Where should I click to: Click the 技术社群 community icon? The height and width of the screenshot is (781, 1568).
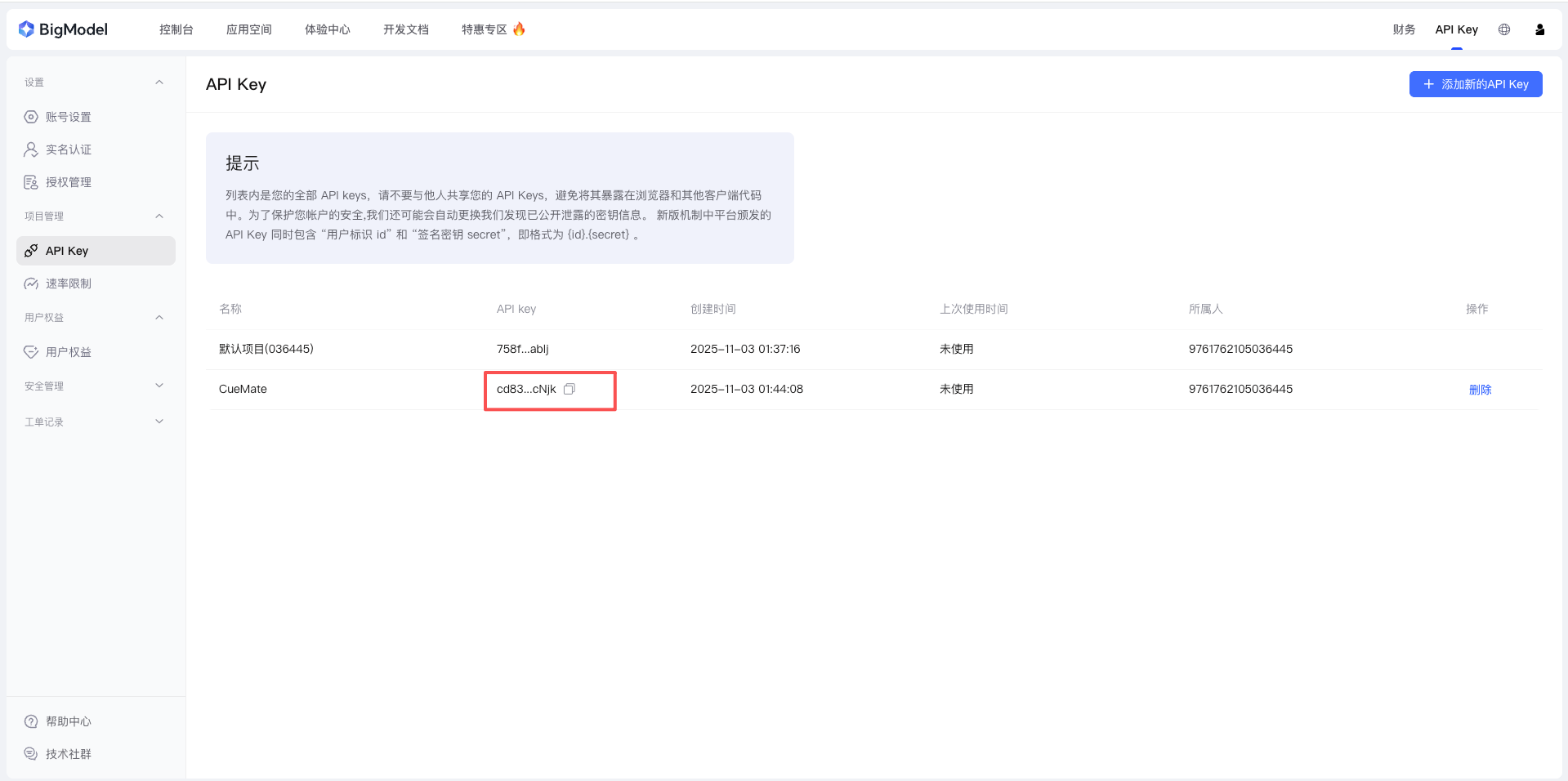point(31,753)
